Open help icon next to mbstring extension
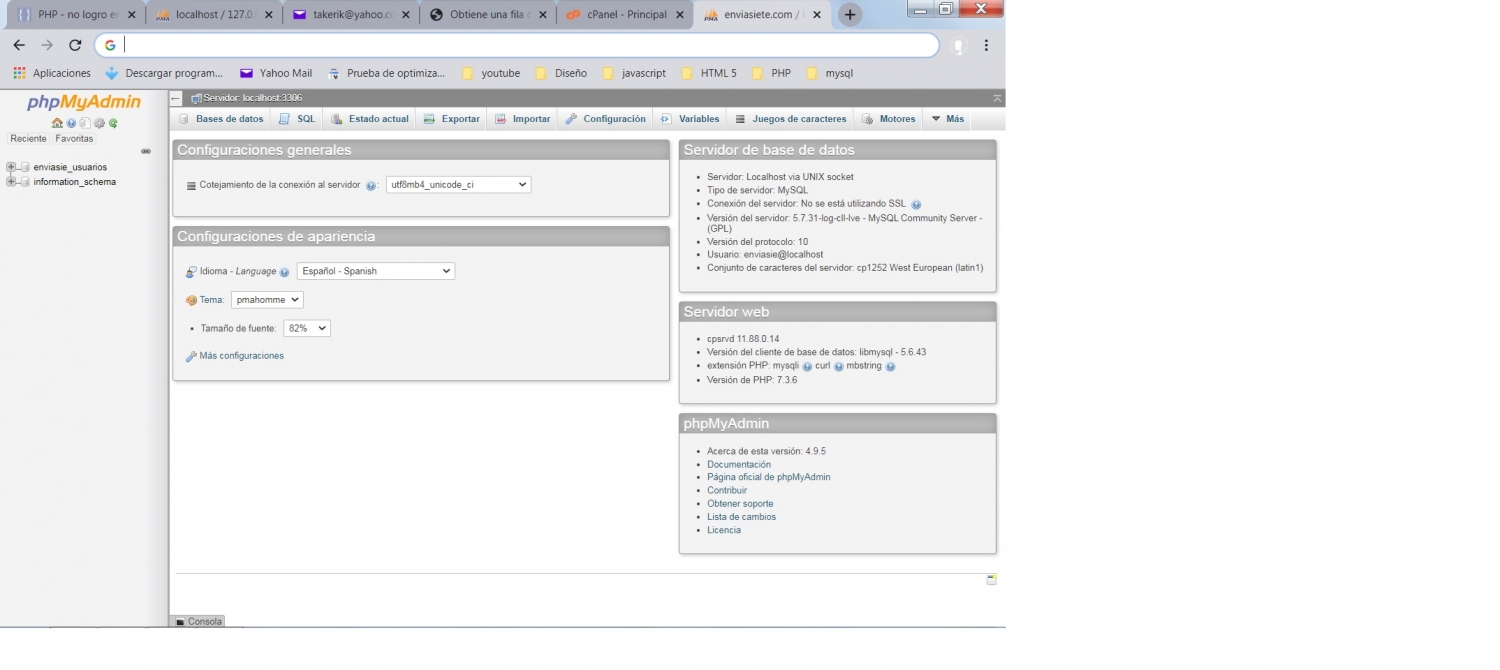This screenshot has width=1500, height=670. point(890,367)
